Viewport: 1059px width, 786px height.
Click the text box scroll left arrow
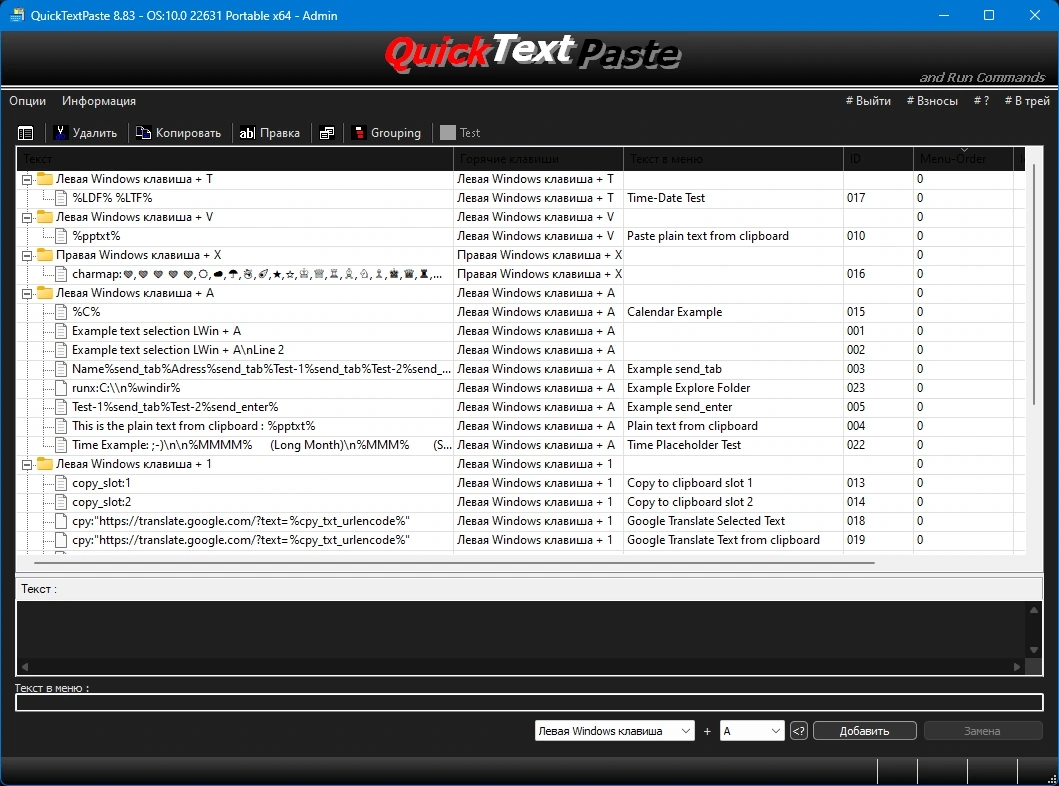click(x=24, y=666)
